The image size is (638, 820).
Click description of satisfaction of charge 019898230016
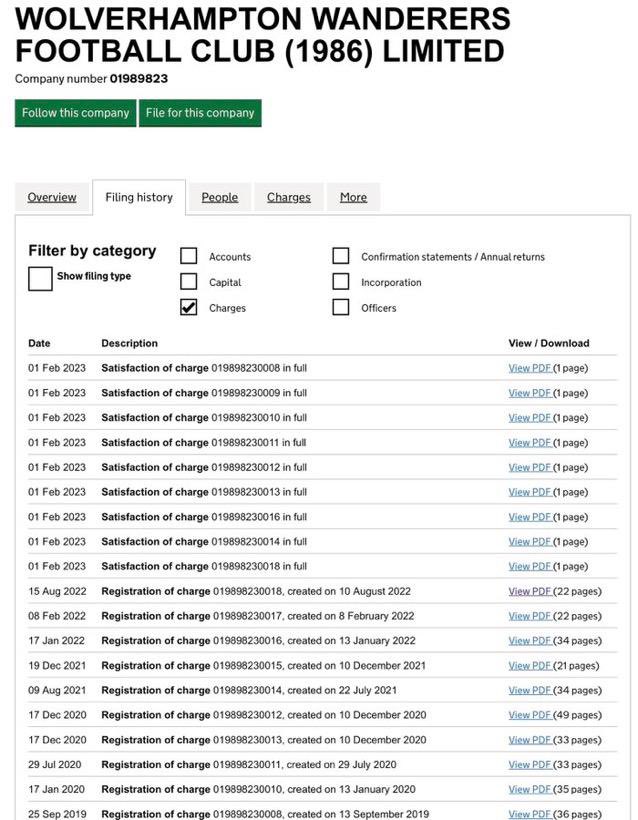point(204,517)
